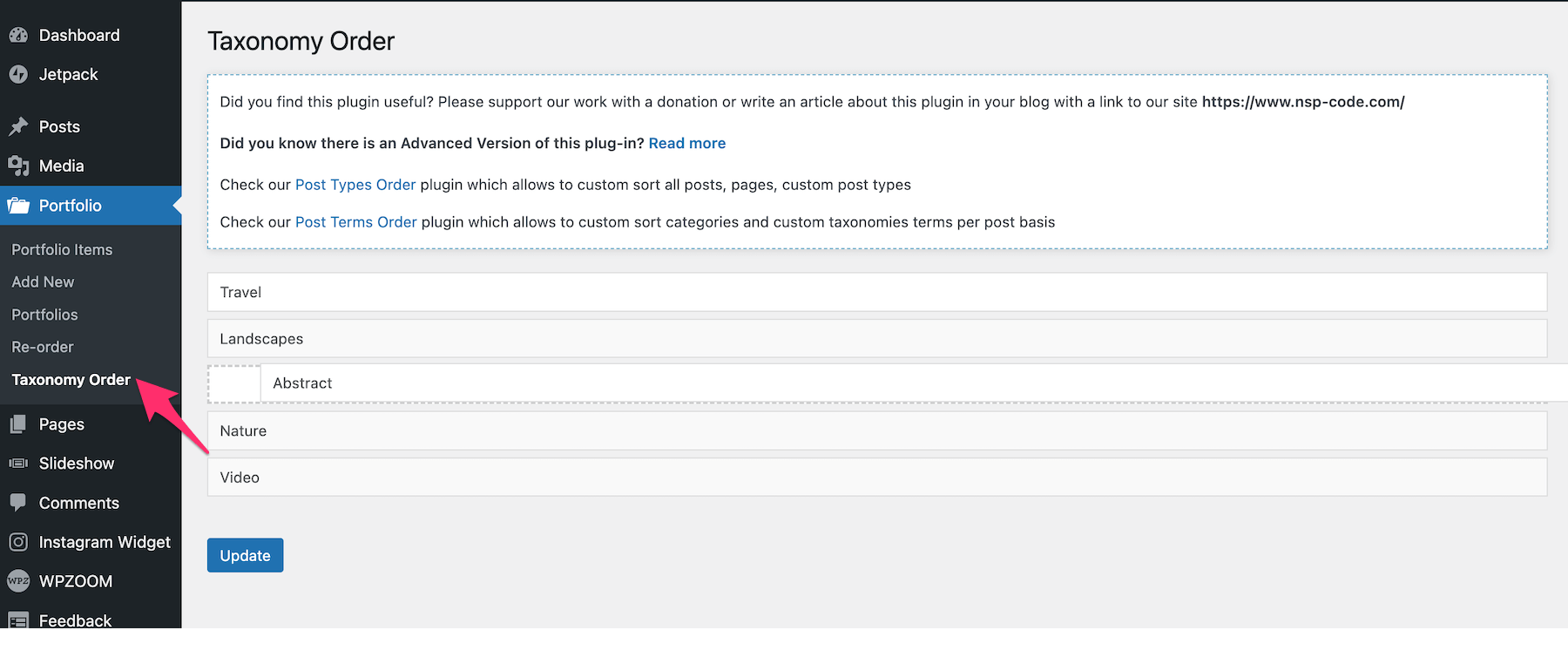Click the Pages document icon
Image resolution: width=1568 pixels, height=664 pixels.
click(x=18, y=424)
